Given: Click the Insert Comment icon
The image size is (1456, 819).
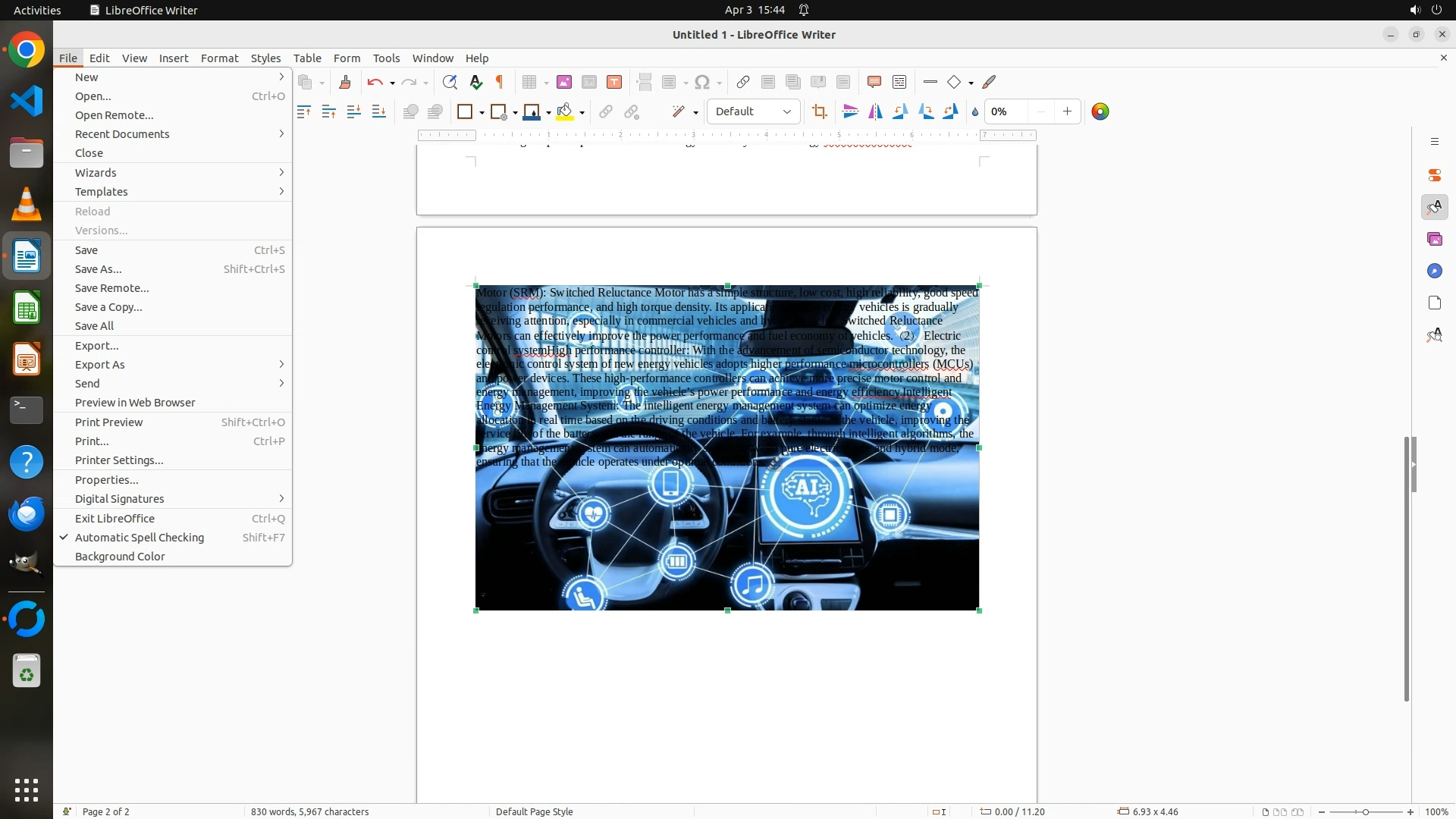Looking at the screenshot, I should [x=874, y=82].
